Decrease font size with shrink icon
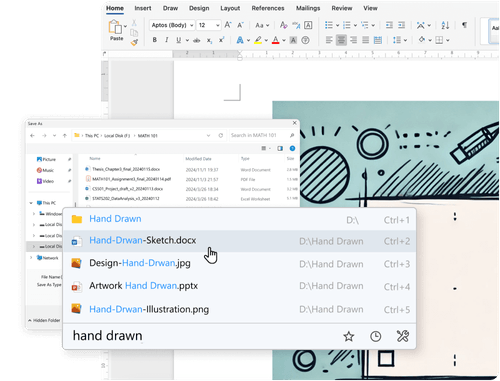 (240, 25)
